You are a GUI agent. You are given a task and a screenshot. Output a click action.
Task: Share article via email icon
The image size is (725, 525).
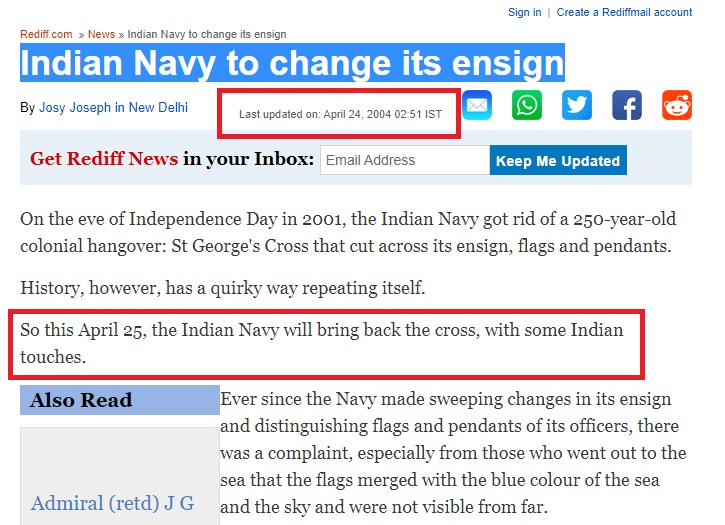coord(477,105)
